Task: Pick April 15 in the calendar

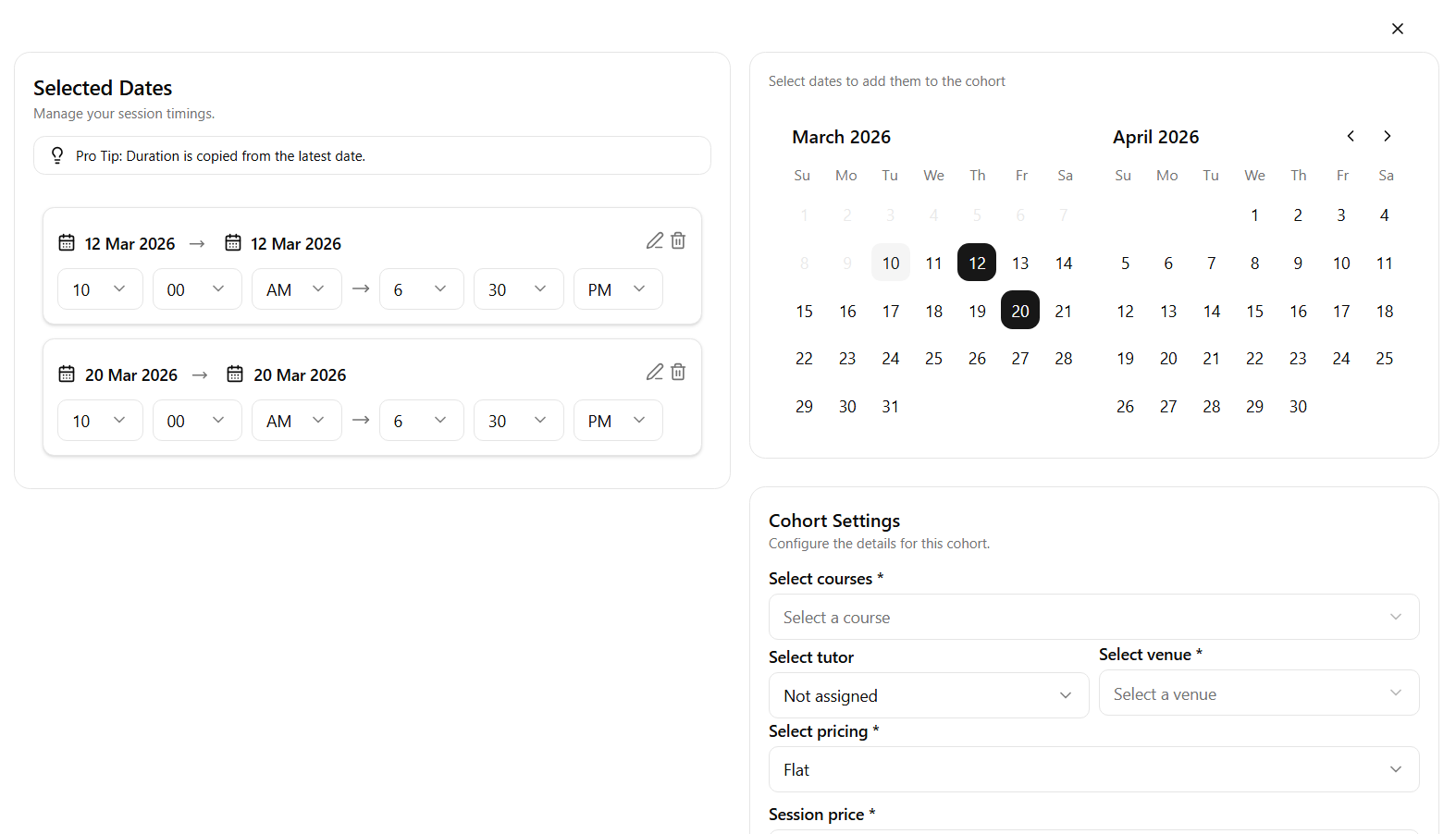Action: (1254, 312)
